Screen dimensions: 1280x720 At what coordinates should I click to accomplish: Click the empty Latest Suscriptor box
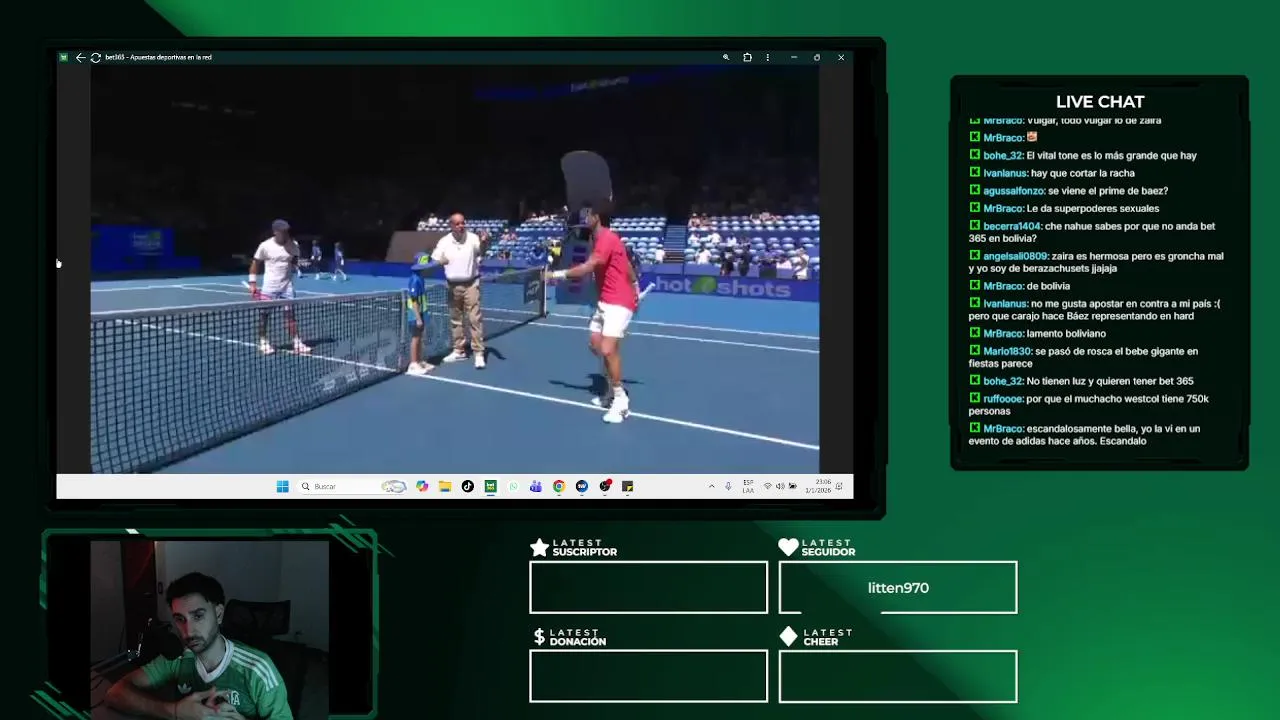(x=649, y=587)
